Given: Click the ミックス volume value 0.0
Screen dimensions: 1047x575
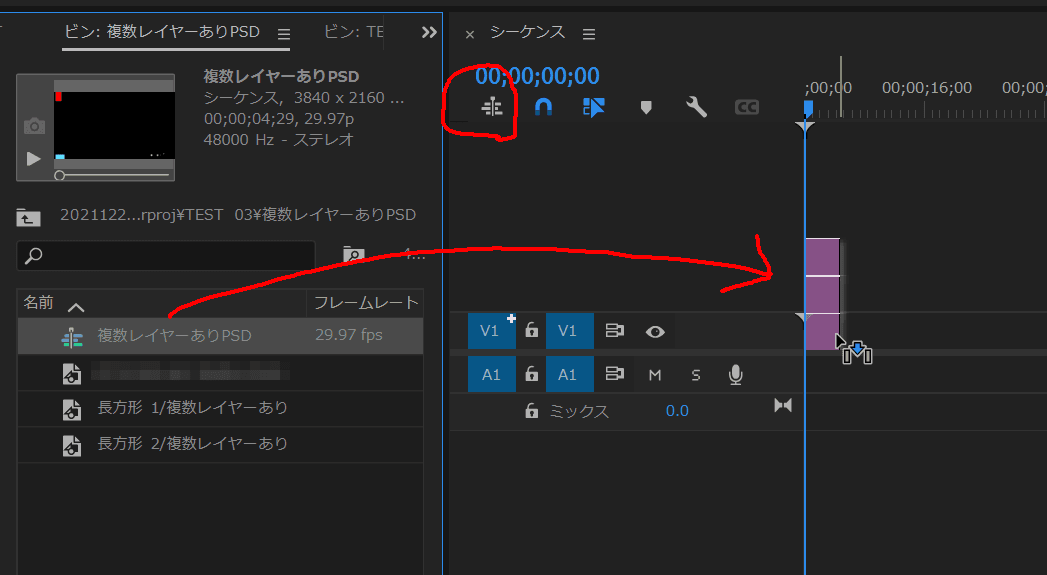Looking at the screenshot, I should 676,411.
